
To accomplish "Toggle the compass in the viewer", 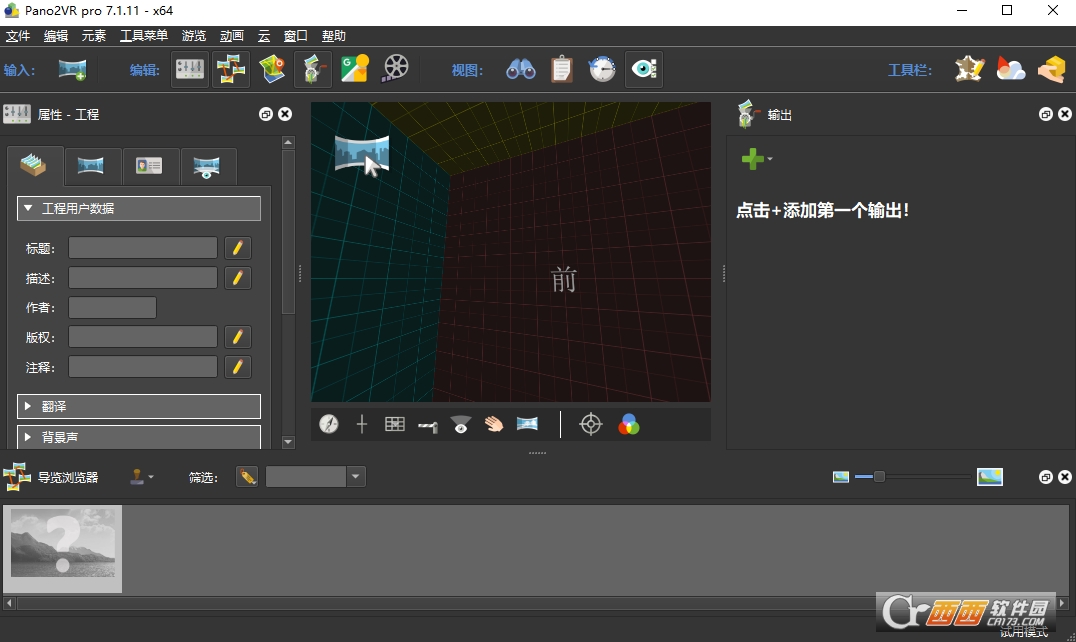I will tap(329, 425).
